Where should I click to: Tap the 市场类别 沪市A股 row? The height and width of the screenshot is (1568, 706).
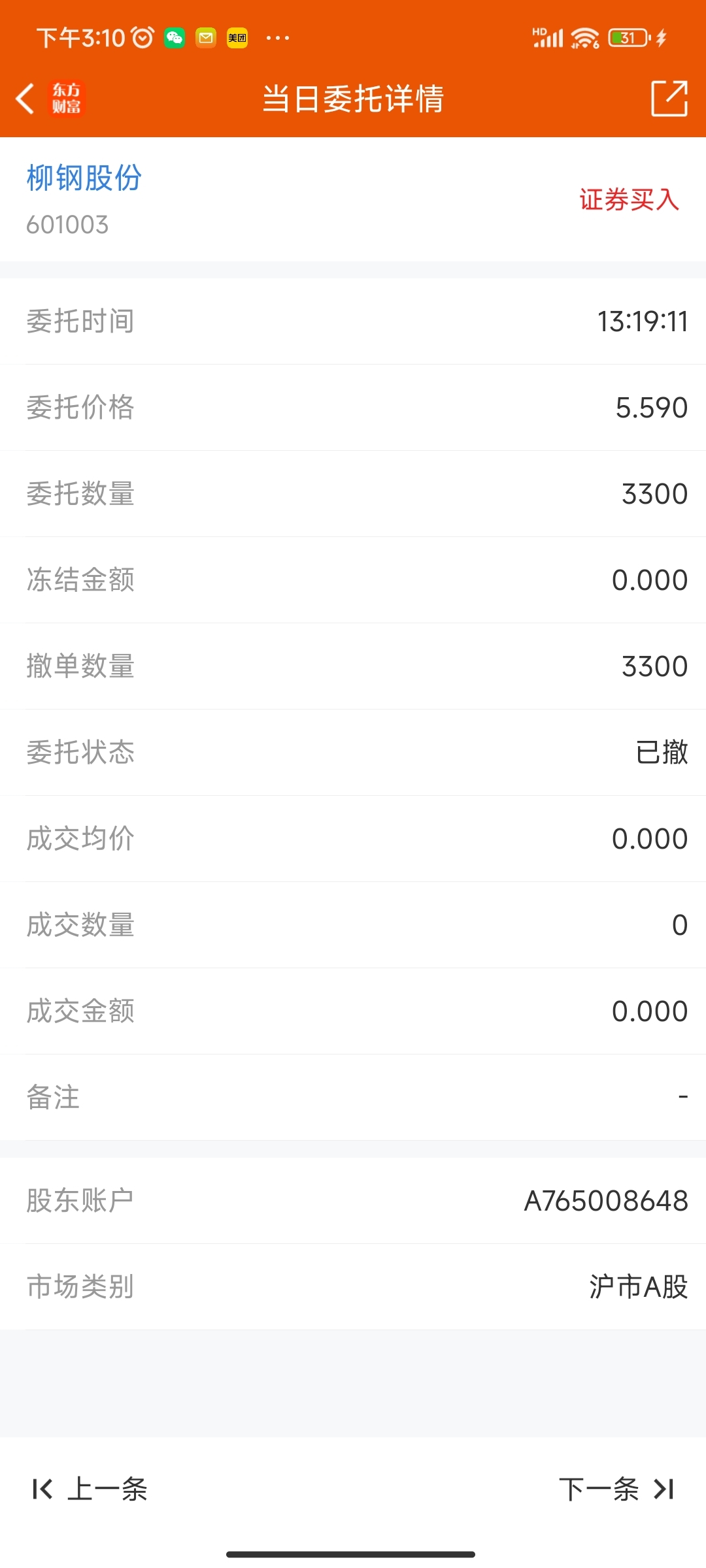pos(353,1287)
